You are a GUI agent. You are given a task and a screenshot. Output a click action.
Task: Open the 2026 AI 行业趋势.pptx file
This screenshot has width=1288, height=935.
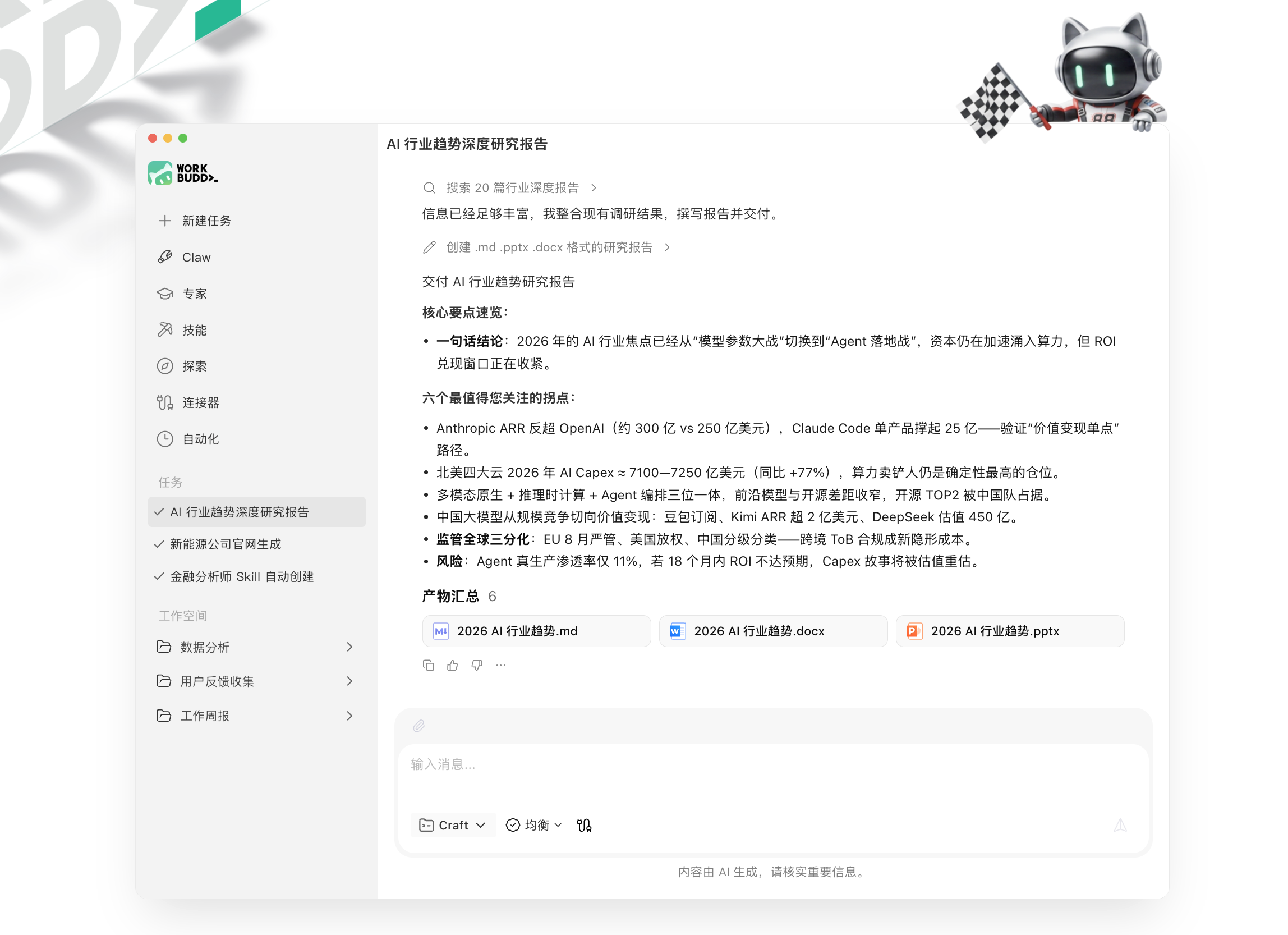(x=1010, y=631)
